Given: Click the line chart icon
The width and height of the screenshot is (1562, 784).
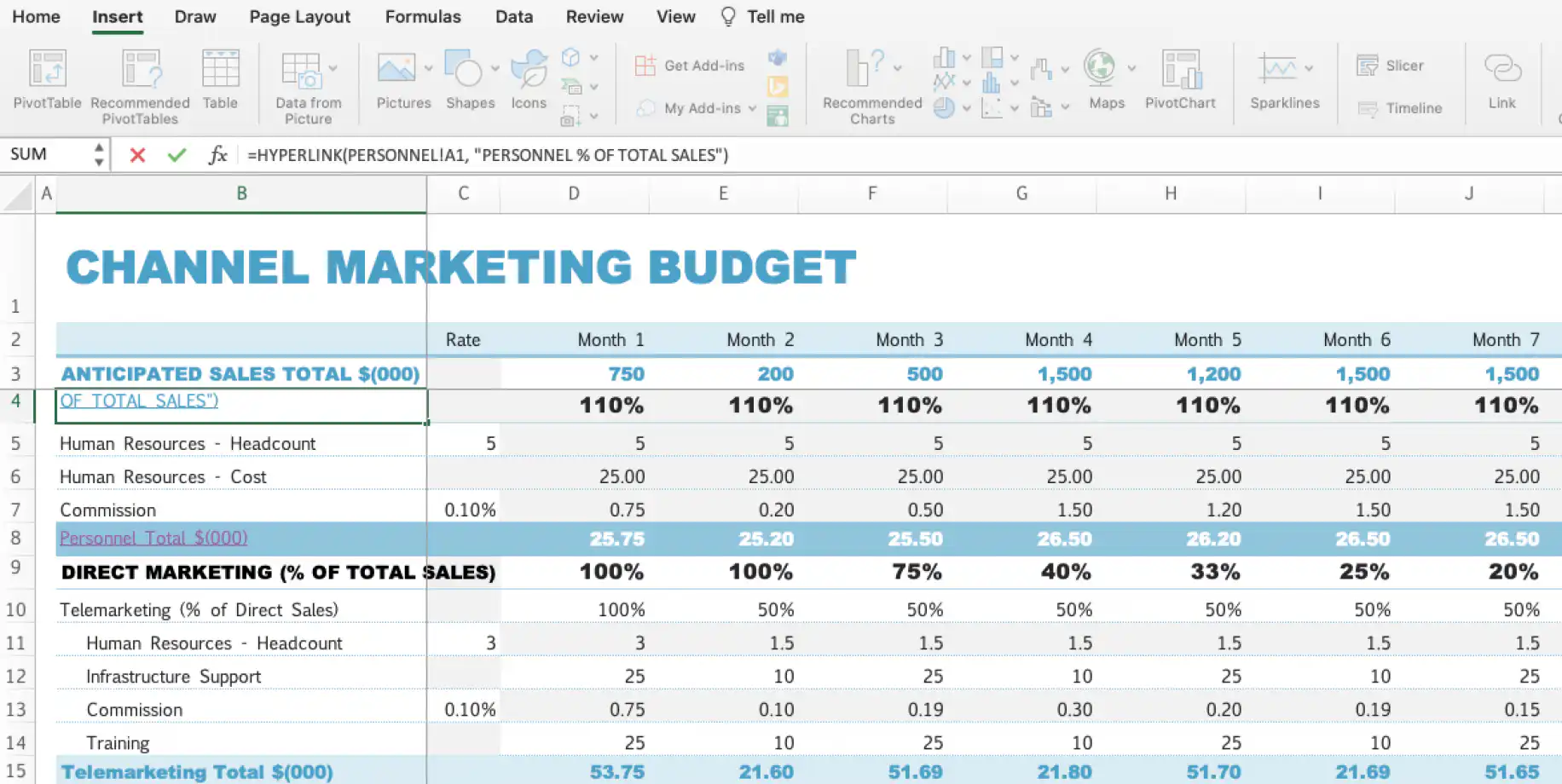Looking at the screenshot, I should pyautogui.click(x=944, y=83).
